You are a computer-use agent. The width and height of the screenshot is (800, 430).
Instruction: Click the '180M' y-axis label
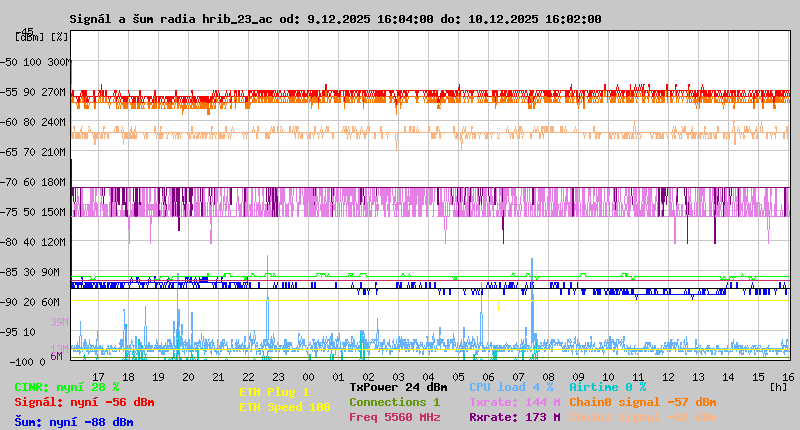56,182
